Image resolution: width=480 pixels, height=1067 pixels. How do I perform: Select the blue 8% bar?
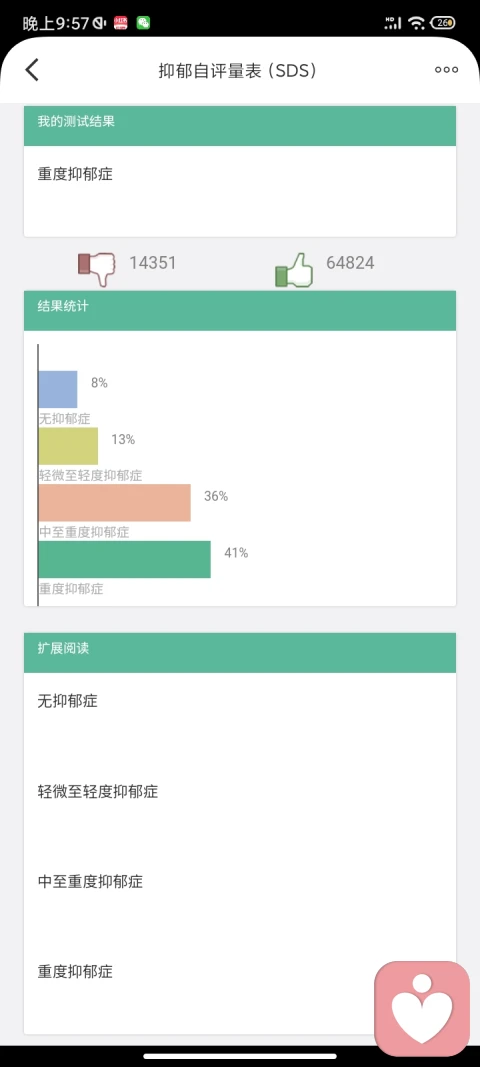[58, 389]
